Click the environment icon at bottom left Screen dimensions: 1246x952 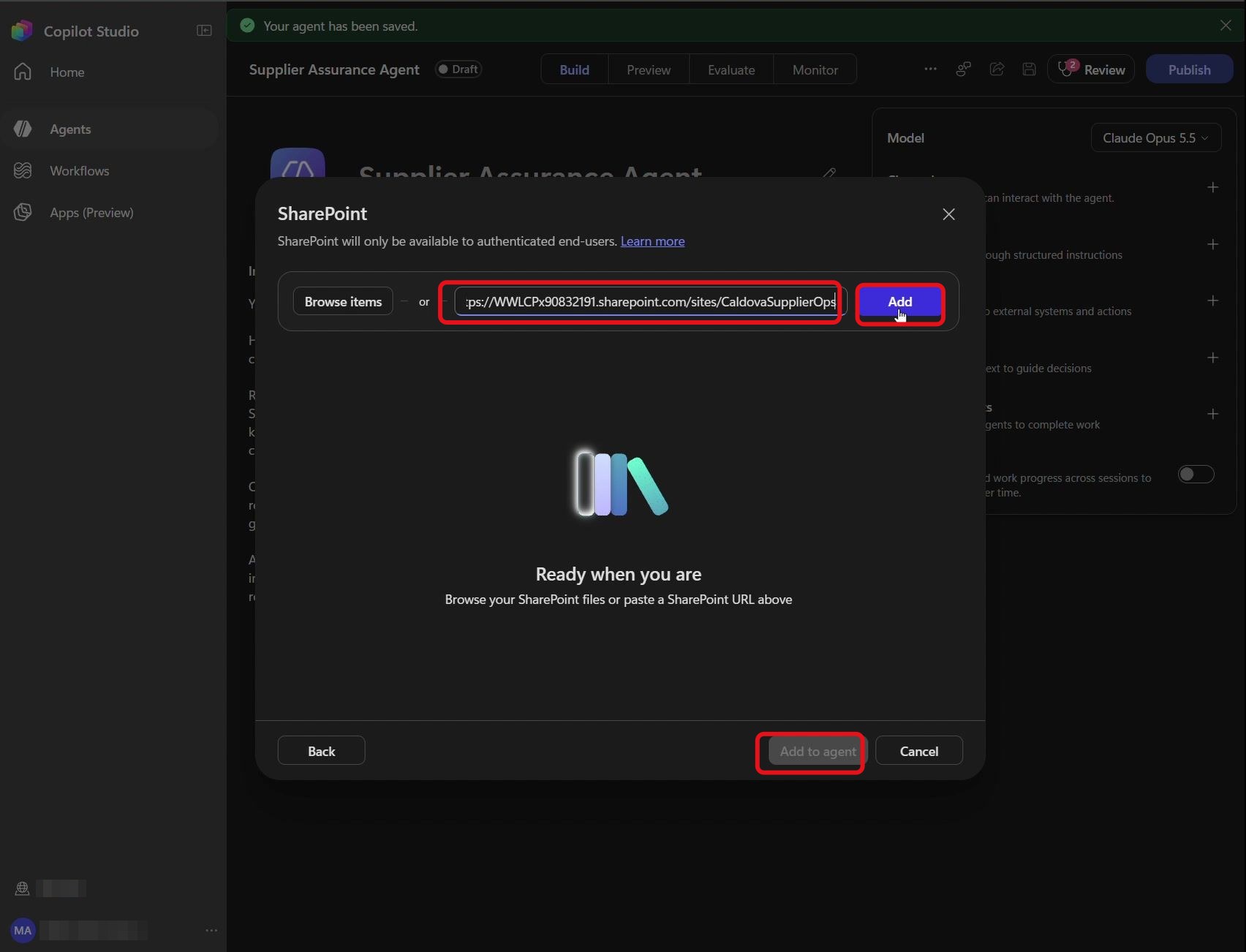click(x=22, y=888)
